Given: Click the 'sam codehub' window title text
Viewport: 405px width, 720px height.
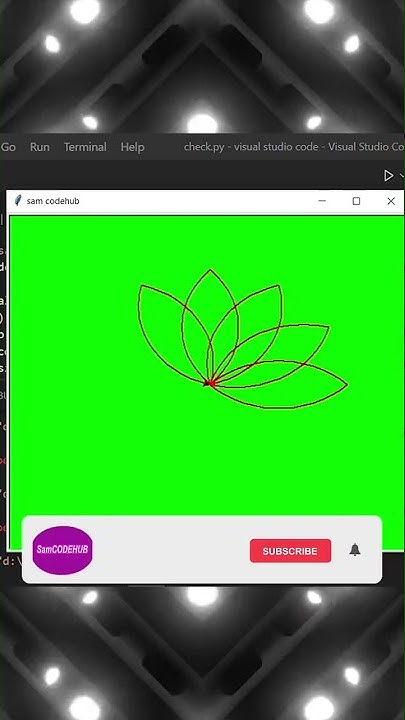Looking at the screenshot, I should (x=53, y=201).
